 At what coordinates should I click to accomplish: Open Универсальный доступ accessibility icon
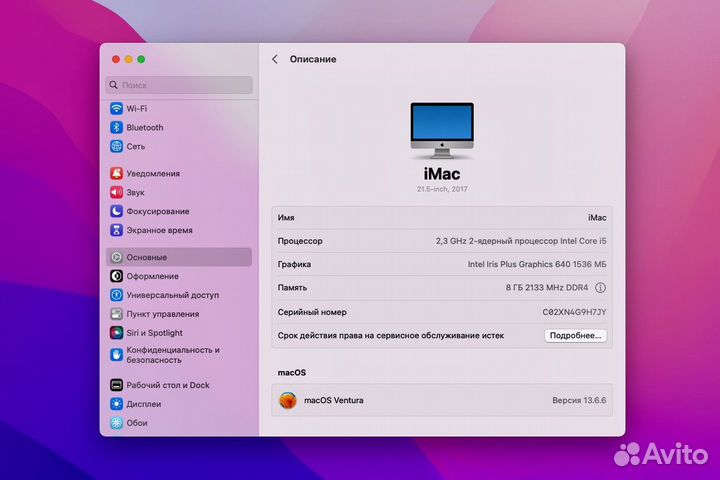pyautogui.click(x=117, y=295)
